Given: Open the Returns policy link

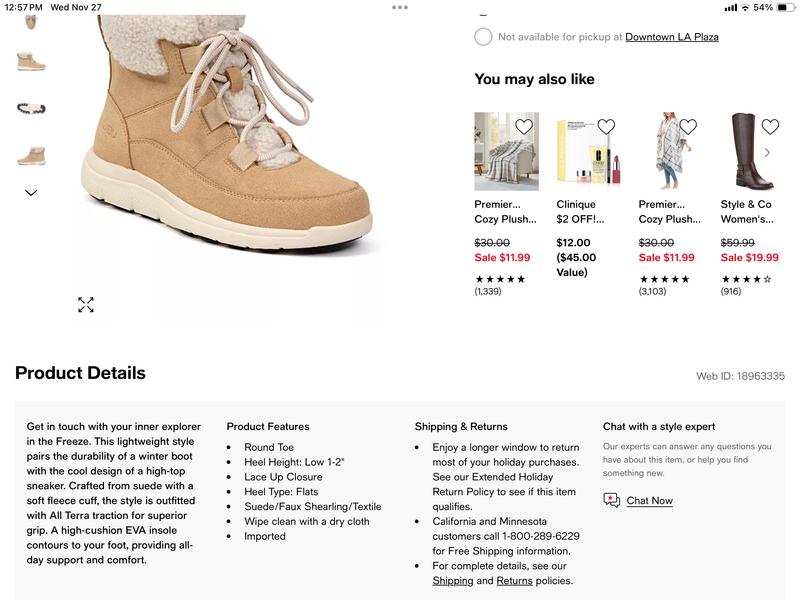Looking at the screenshot, I should [x=514, y=580].
